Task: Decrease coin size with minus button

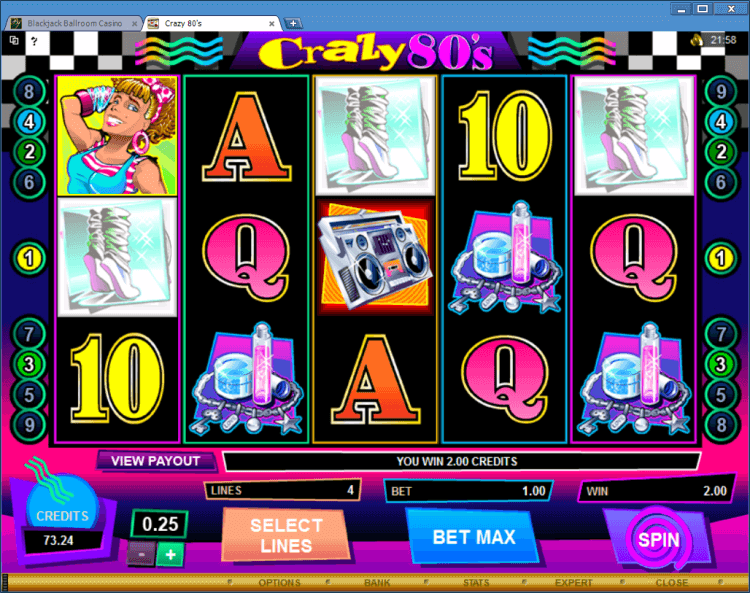Action: [141, 555]
